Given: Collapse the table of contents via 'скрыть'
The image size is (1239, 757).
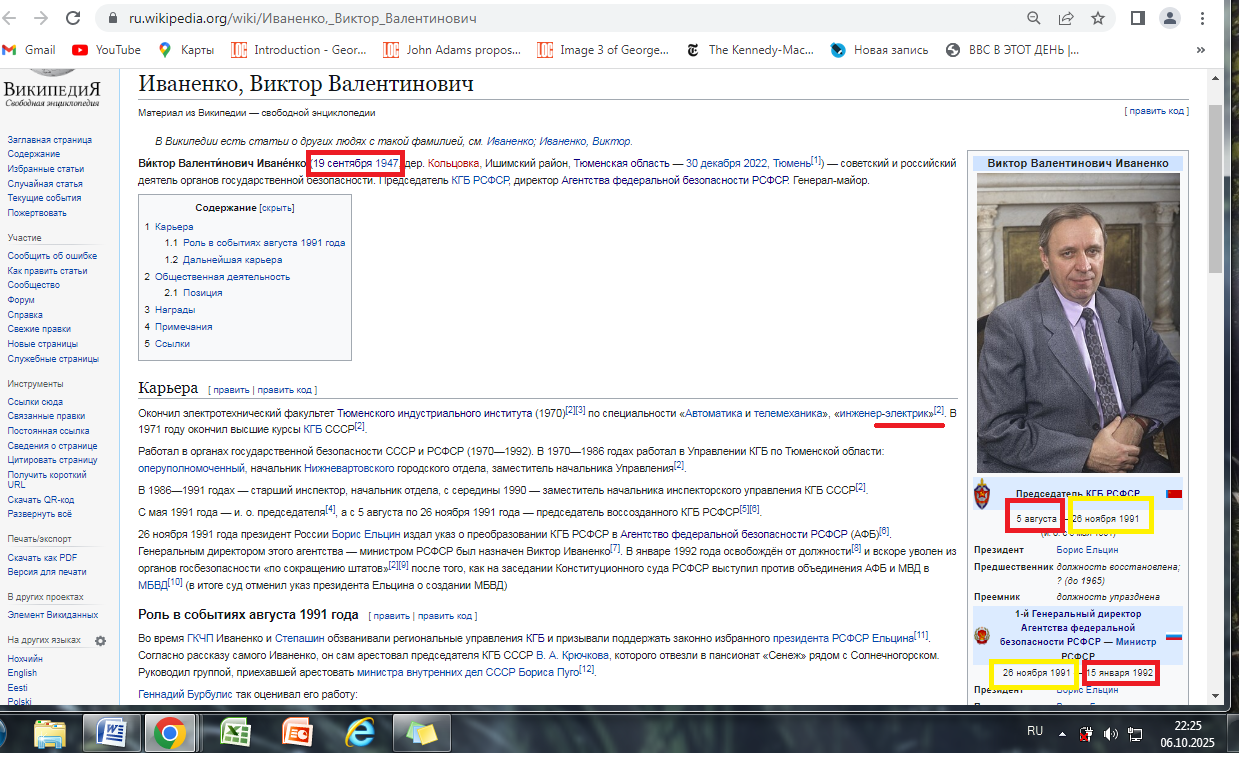Looking at the screenshot, I should point(277,208).
